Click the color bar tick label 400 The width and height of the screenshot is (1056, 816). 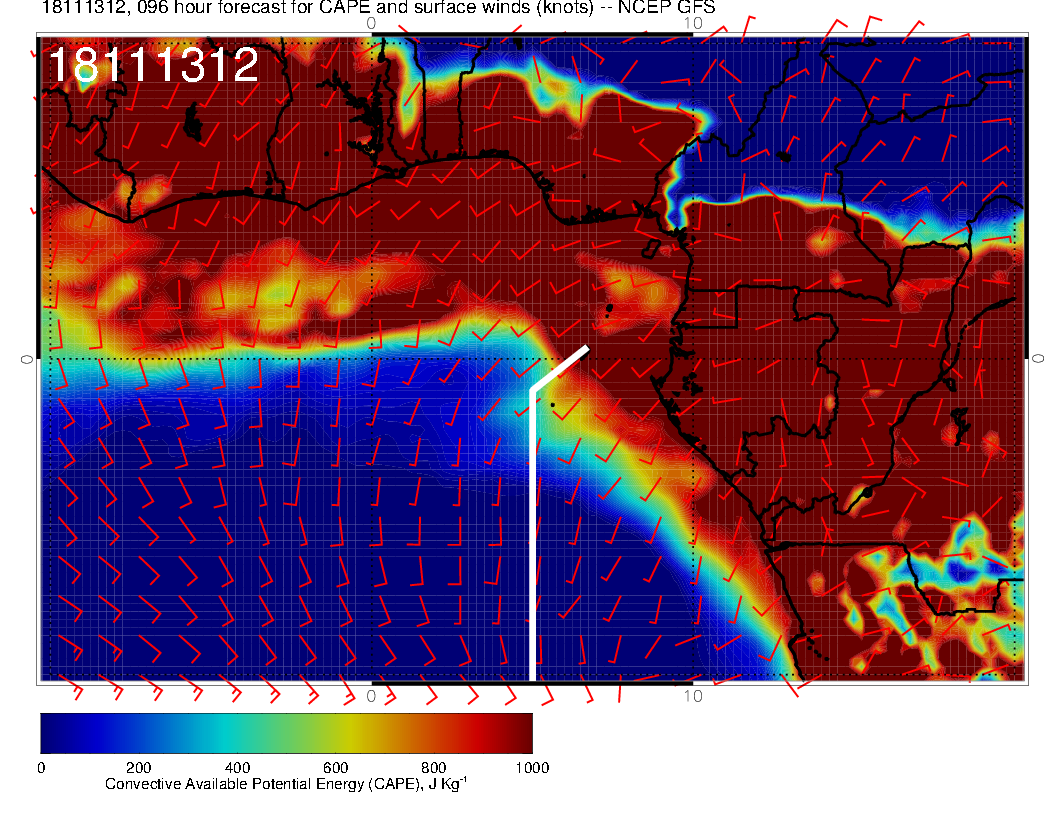[237, 768]
